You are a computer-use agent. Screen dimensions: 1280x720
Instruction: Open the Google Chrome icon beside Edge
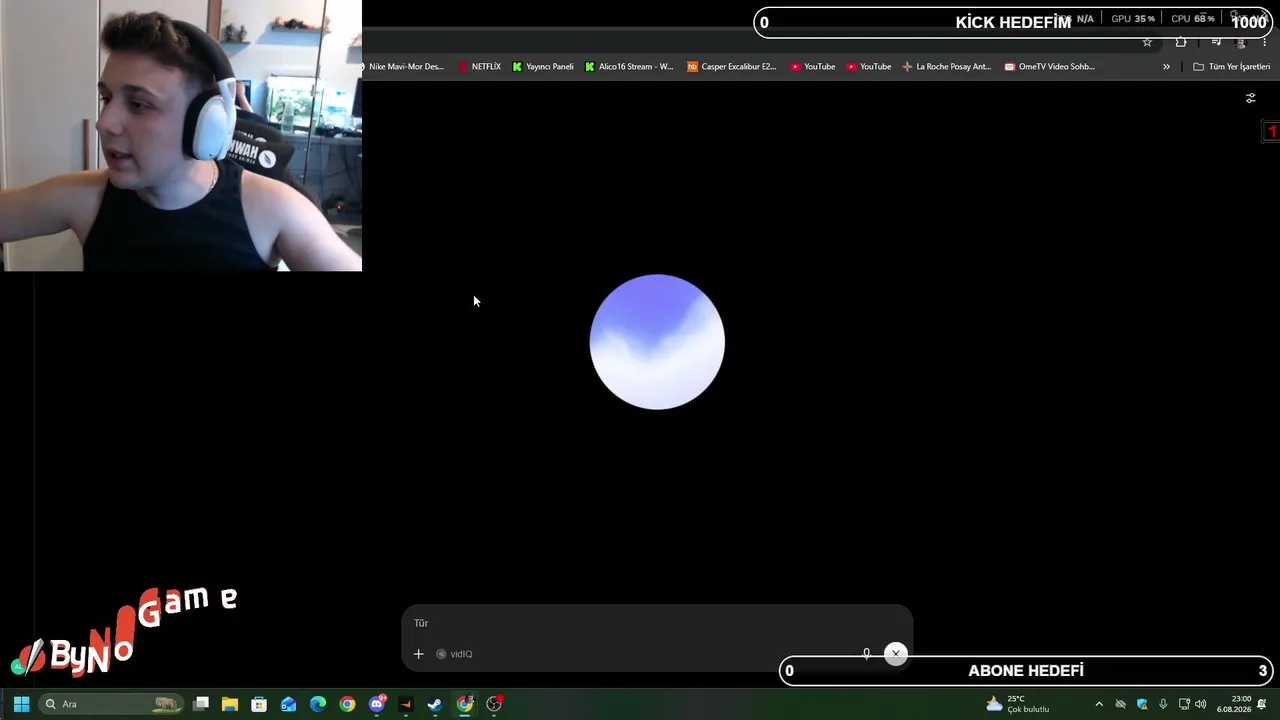coord(347,704)
